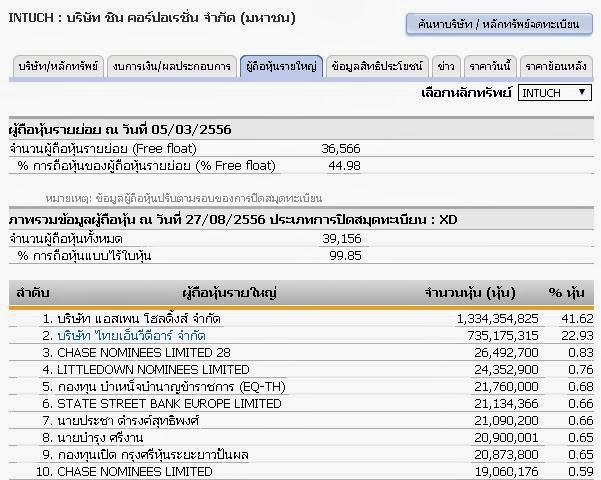The width and height of the screenshot is (601, 480).
Task: Click the INTUCH company title heading
Action: tap(152, 18)
